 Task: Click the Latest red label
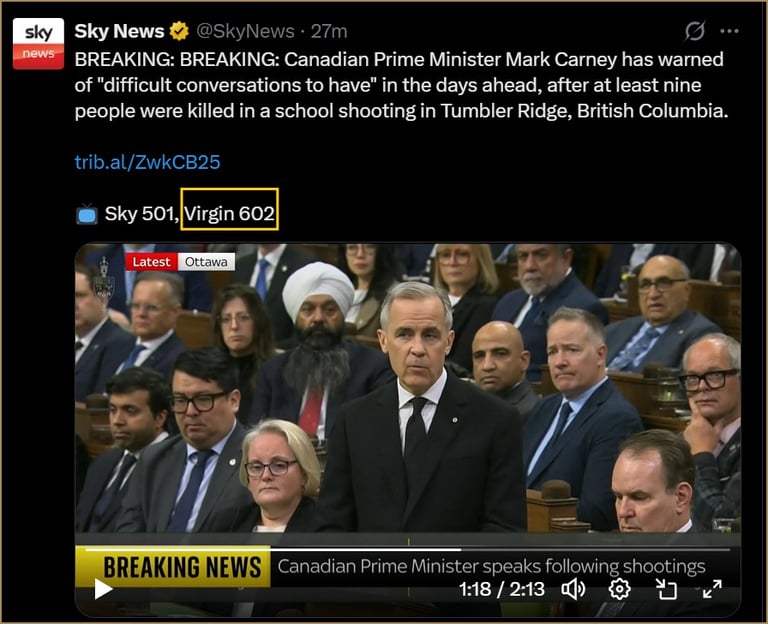coord(151,262)
